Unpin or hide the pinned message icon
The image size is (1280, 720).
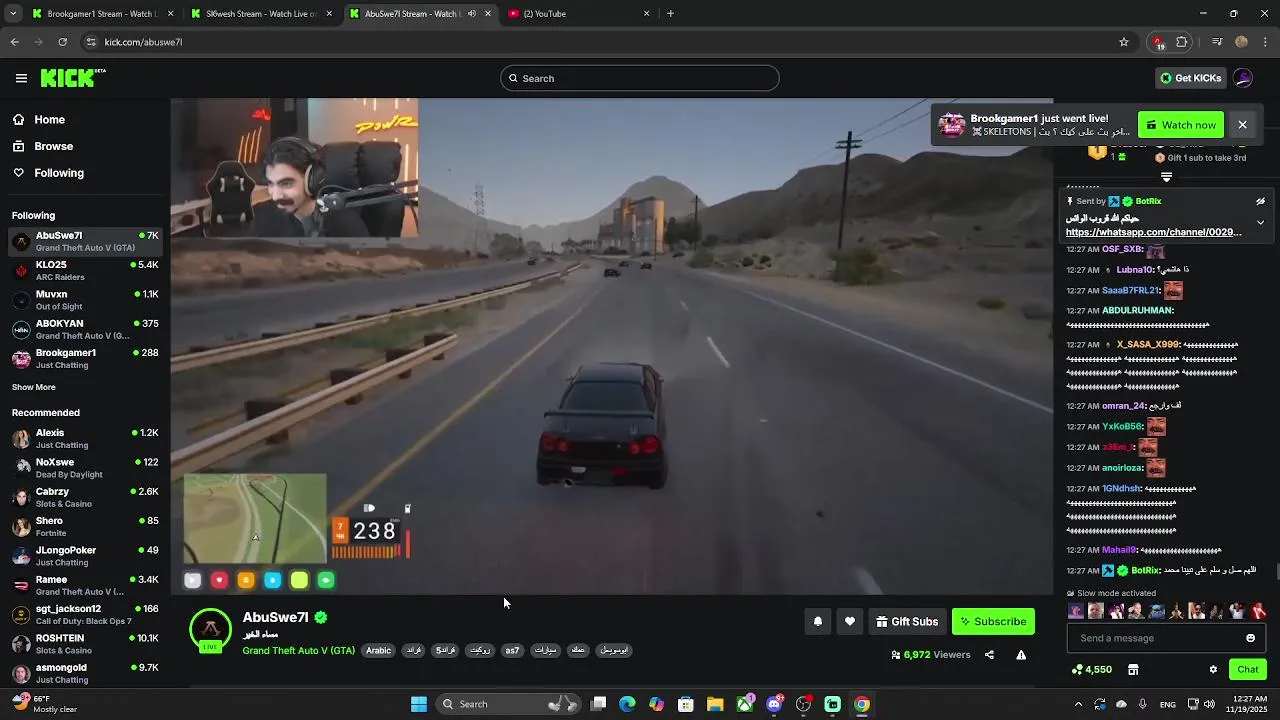pos(1260,201)
